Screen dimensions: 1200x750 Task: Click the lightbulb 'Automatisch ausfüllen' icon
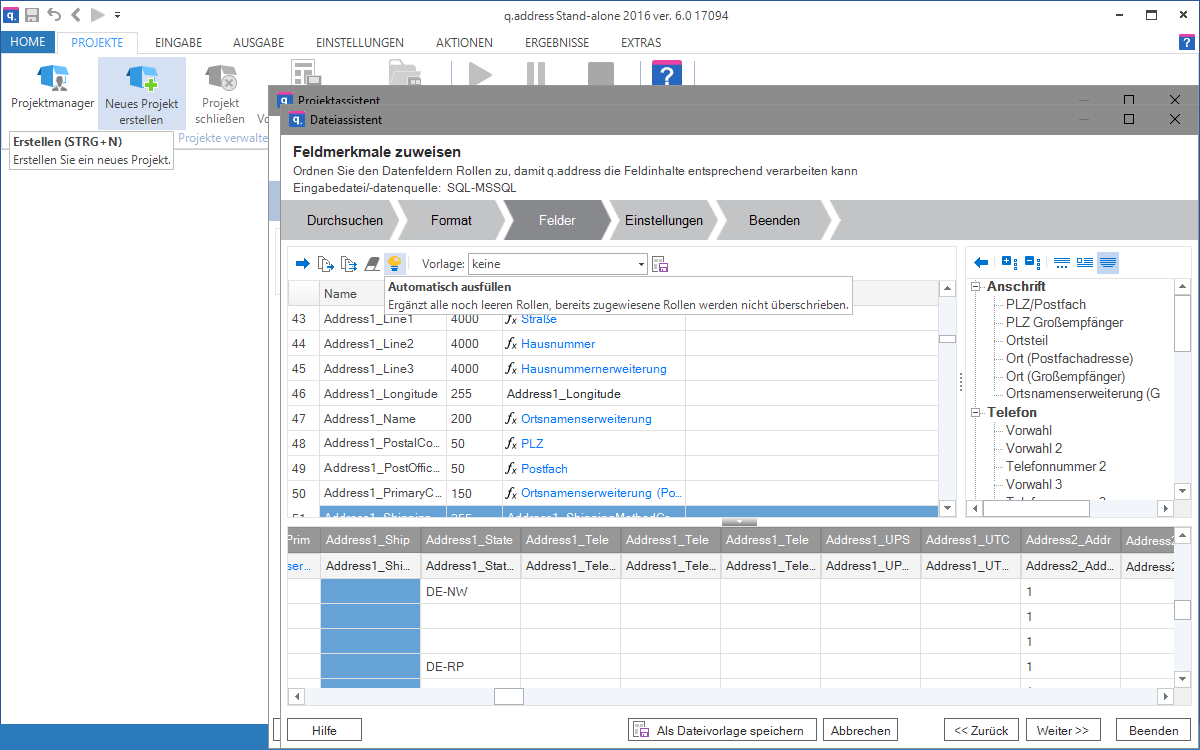(x=394, y=264)
